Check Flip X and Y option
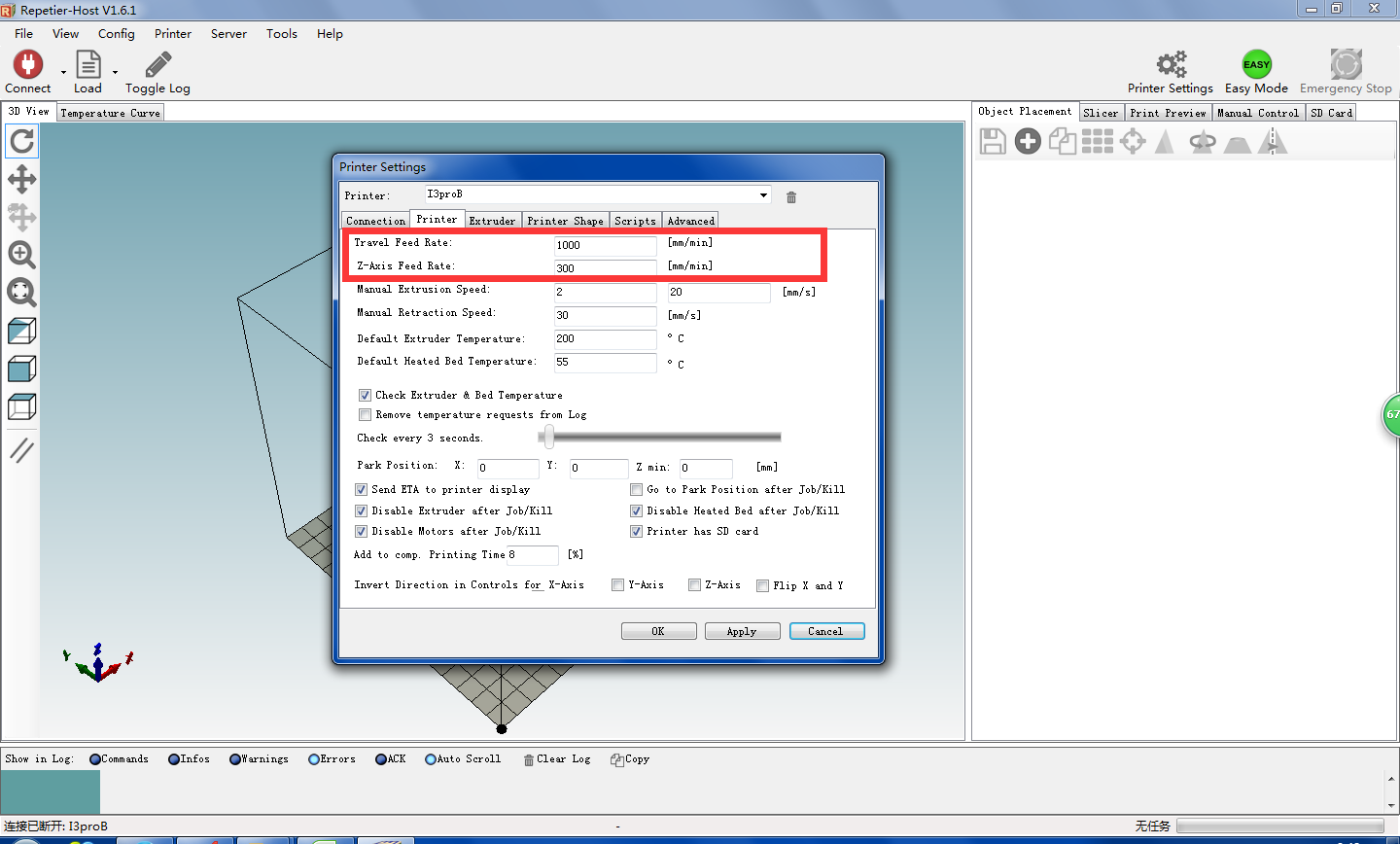Screen dimensions: 1400x844 [762, 585]
